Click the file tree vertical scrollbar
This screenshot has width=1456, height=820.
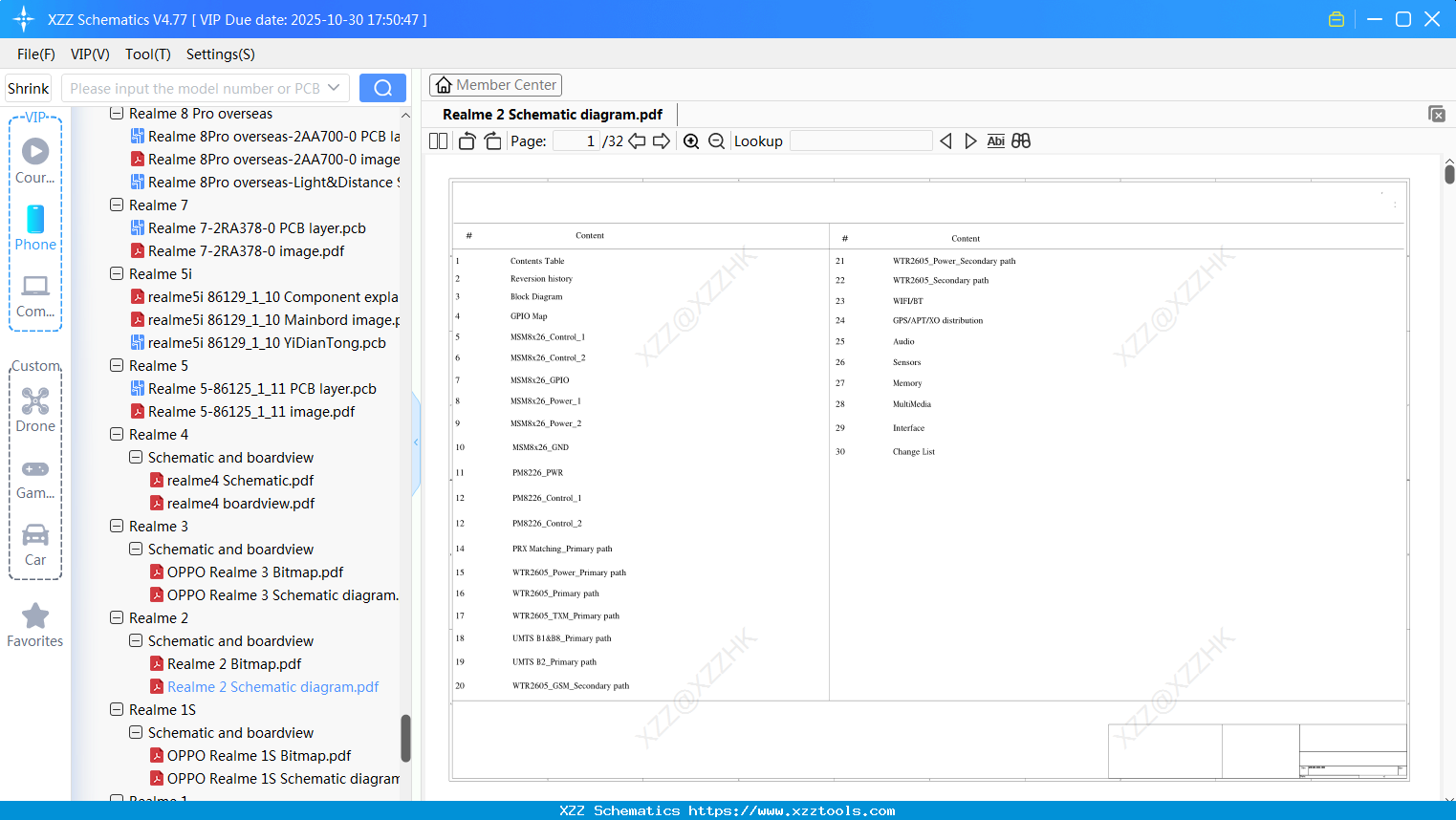405,738
